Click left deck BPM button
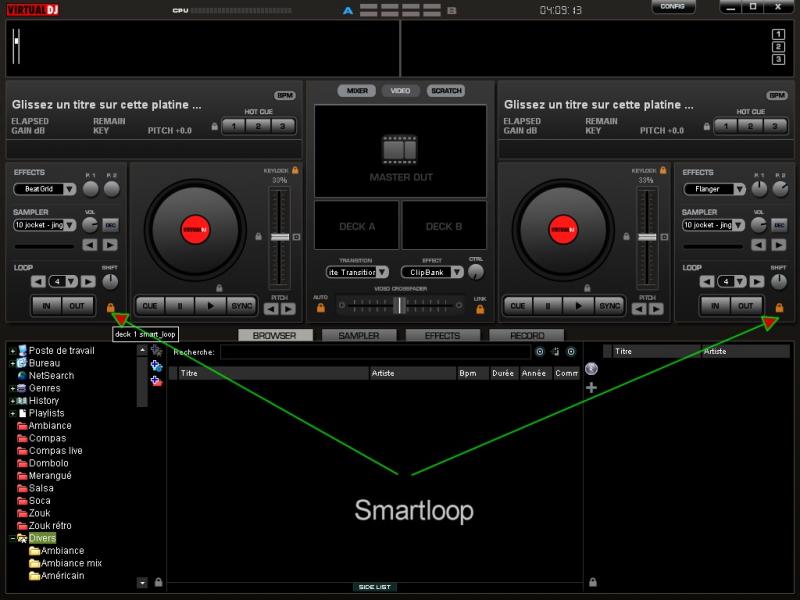Viewport: 800px width, 600px height. 285,95
